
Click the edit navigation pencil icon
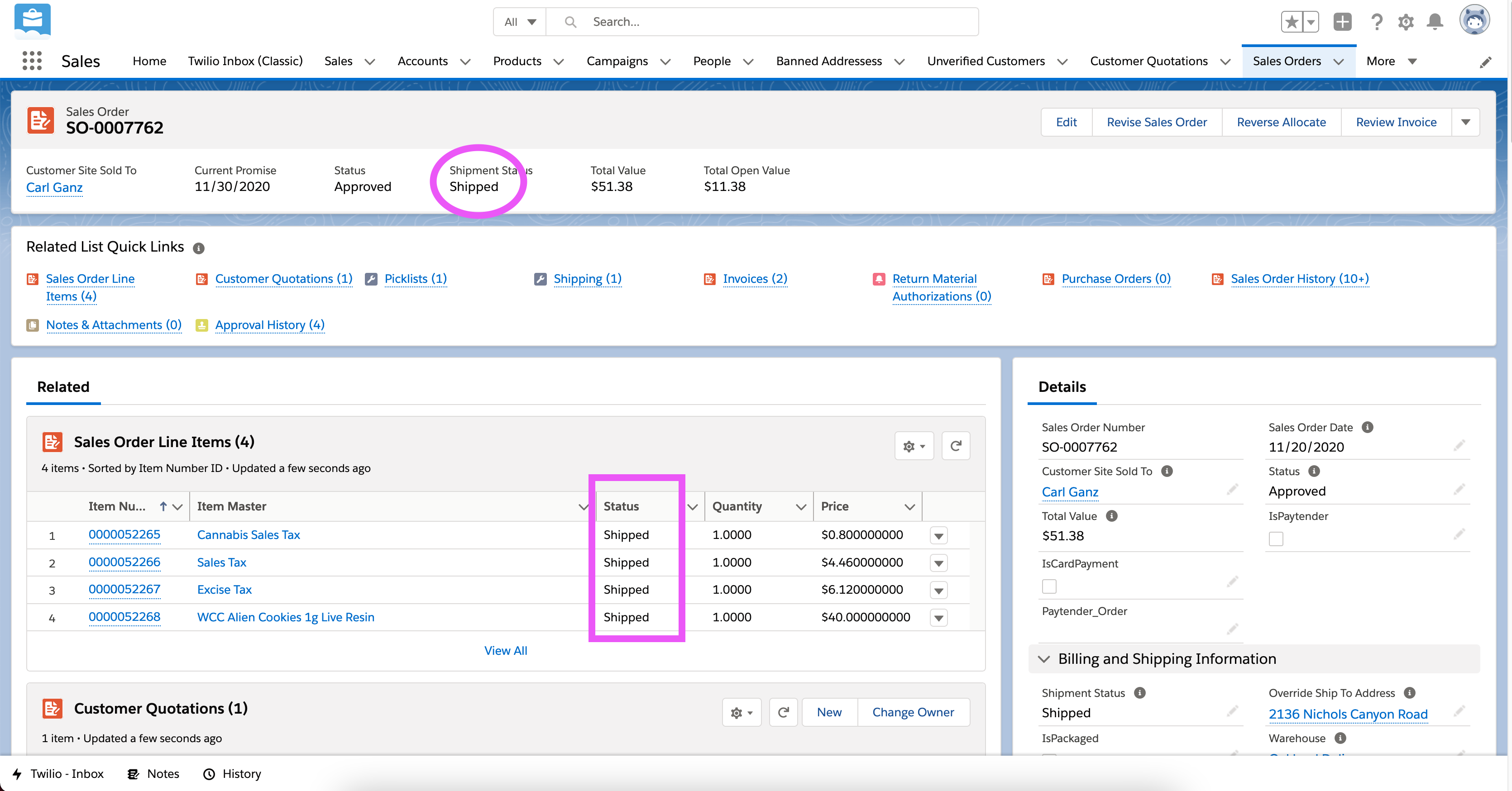[1485, 62]
